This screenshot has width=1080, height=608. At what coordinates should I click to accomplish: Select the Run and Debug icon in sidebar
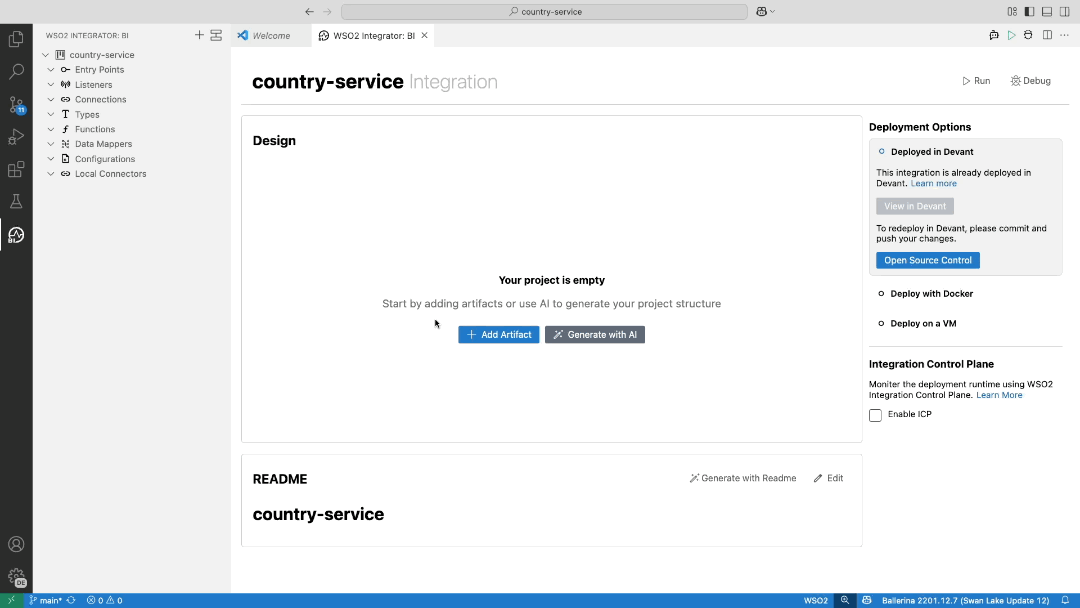pos(16,137)
